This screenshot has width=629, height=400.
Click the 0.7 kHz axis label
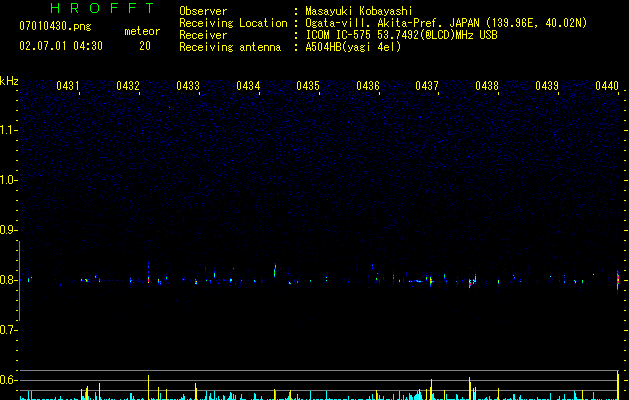(x=7, y=330)
